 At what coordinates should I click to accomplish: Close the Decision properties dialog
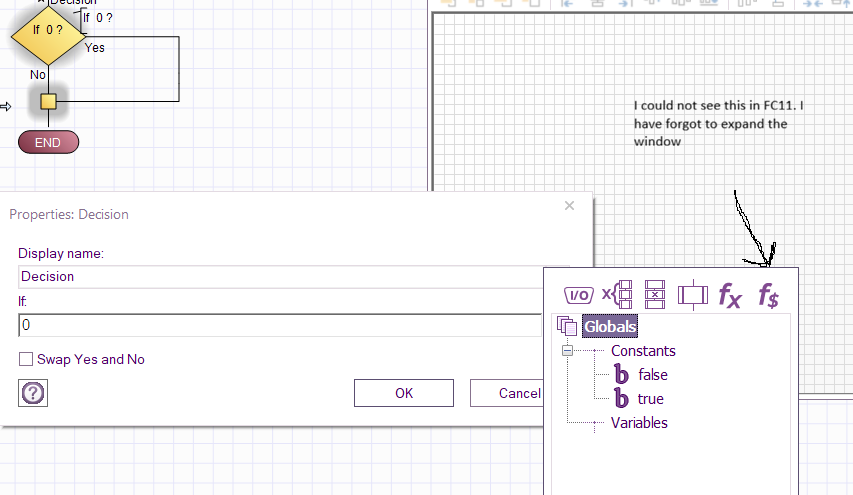point(569,206)
